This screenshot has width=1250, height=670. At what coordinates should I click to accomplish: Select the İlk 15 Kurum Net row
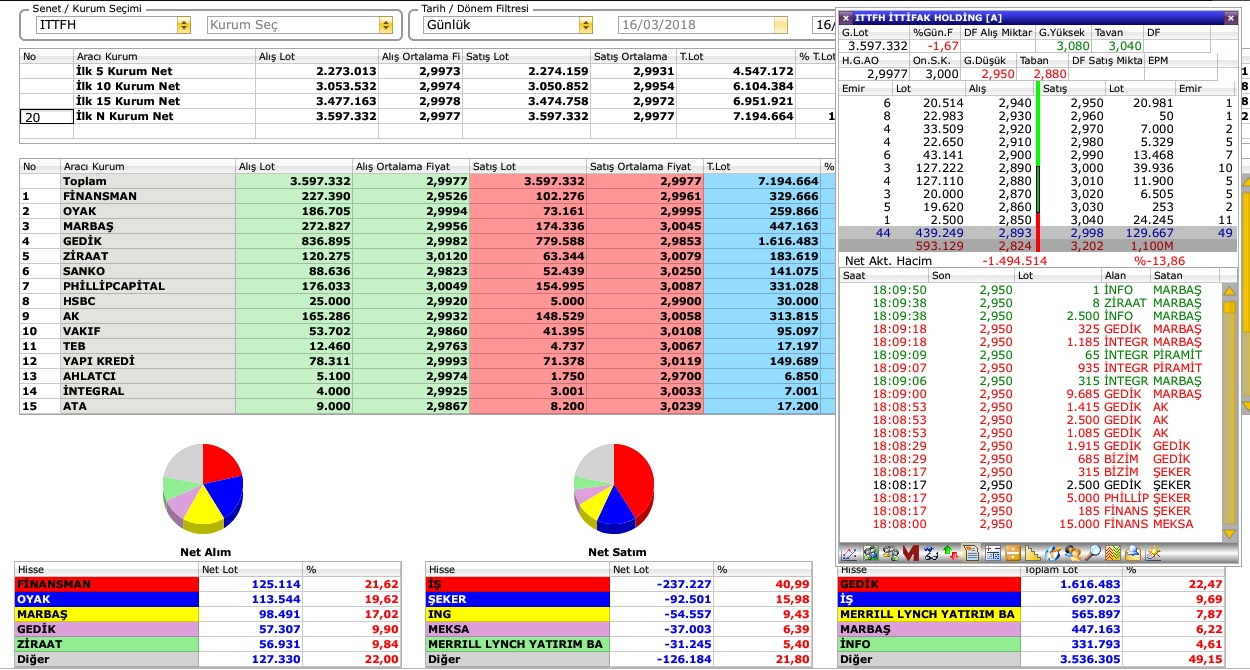pos(428,102)
